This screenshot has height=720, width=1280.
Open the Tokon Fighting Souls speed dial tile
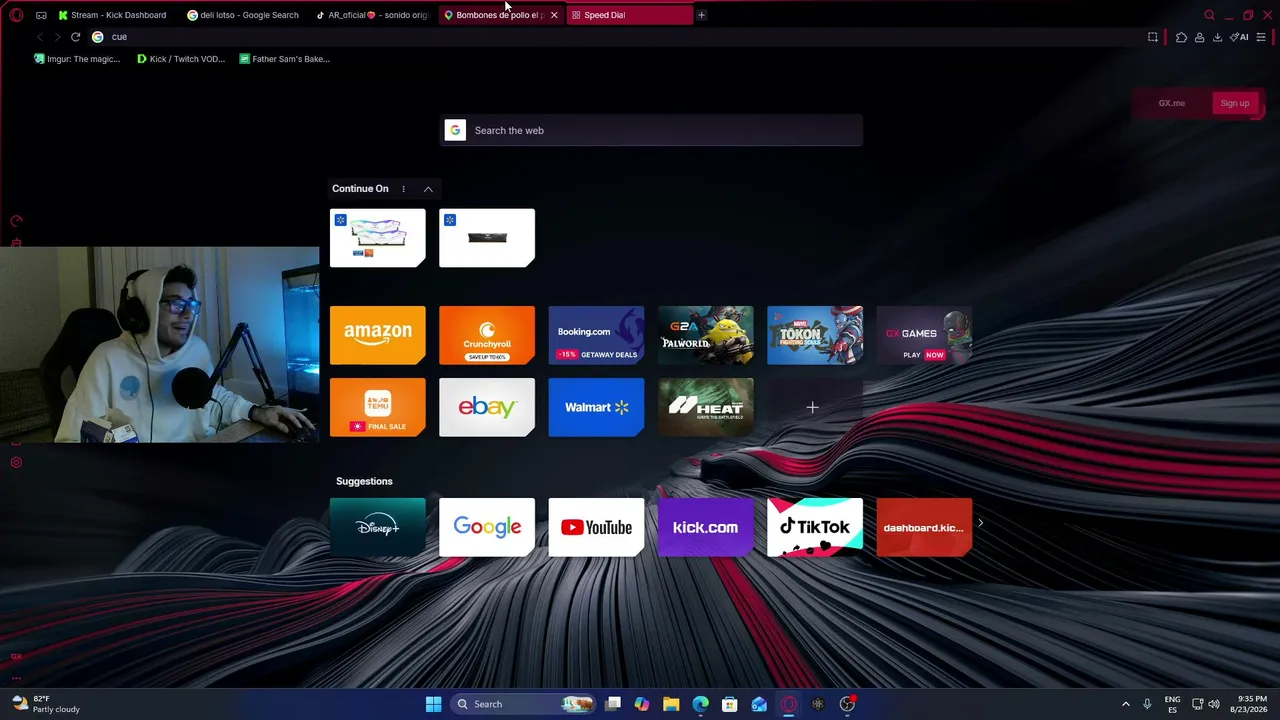pos(815,335)
